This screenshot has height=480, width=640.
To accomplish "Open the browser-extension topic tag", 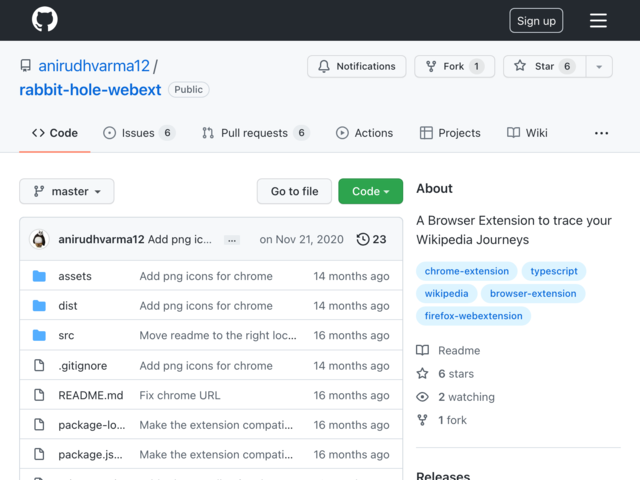I will click(533, 293).
